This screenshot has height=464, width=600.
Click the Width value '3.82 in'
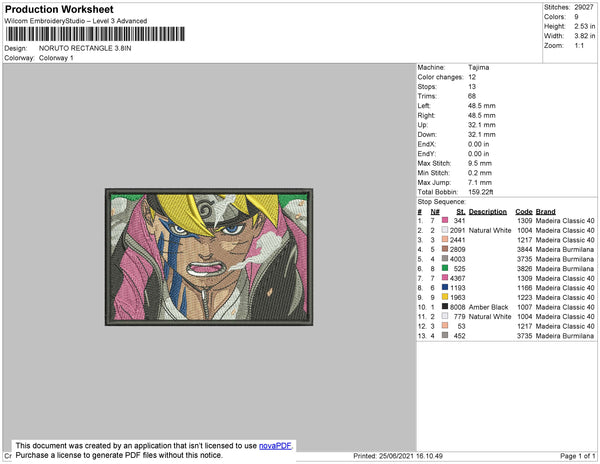[x=585, y=36]
